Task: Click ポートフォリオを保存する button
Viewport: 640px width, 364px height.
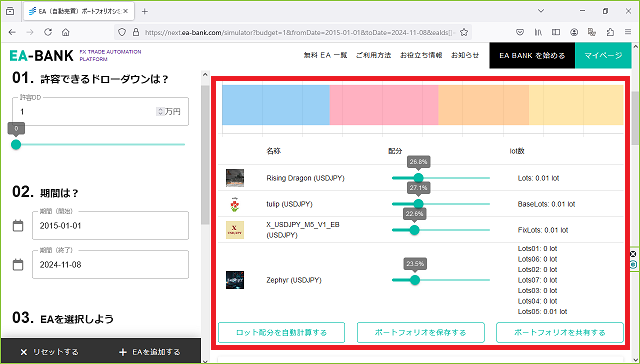Action: coord(421,333)
